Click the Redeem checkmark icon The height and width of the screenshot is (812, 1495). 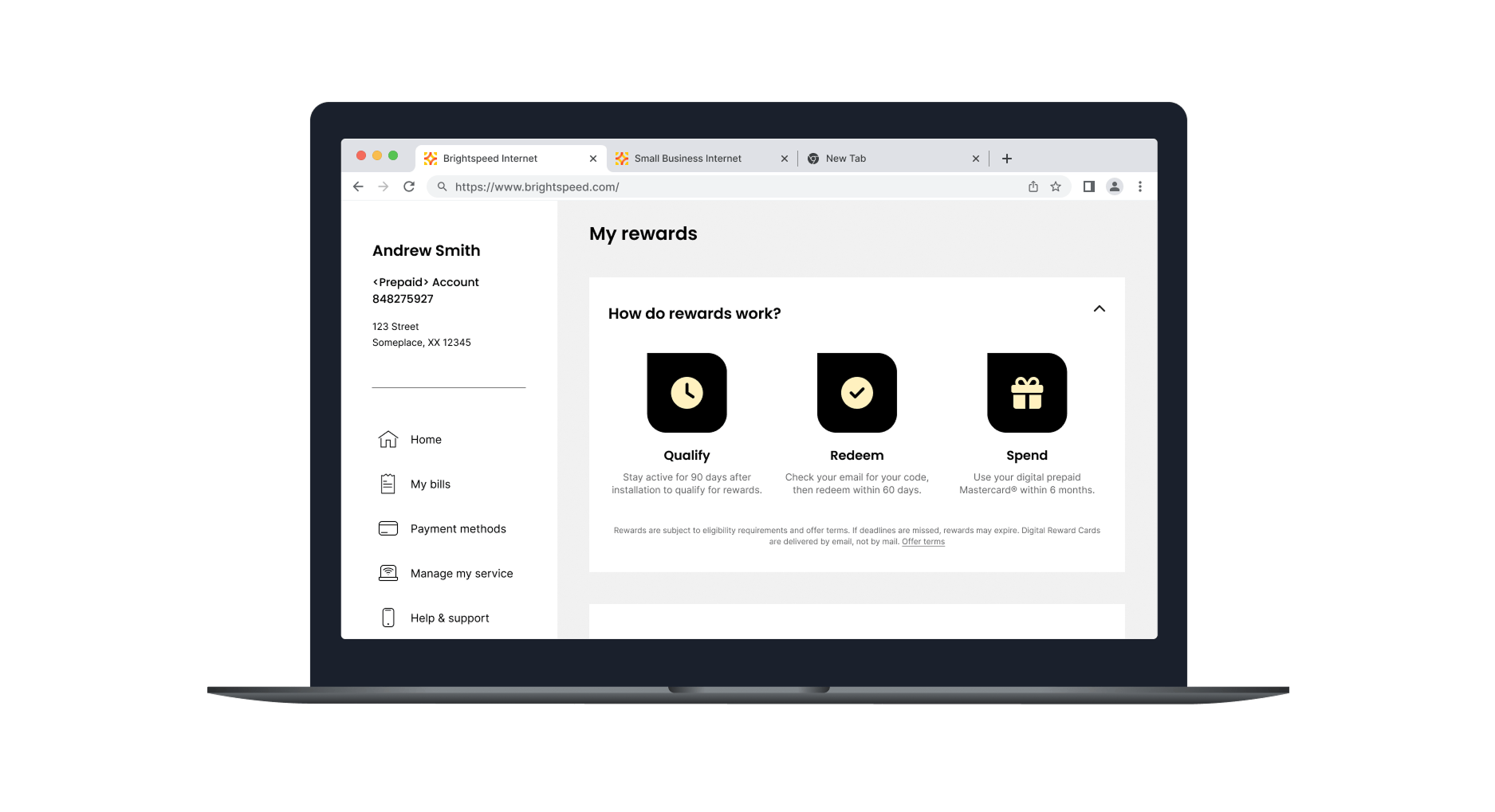coord(857,393)
